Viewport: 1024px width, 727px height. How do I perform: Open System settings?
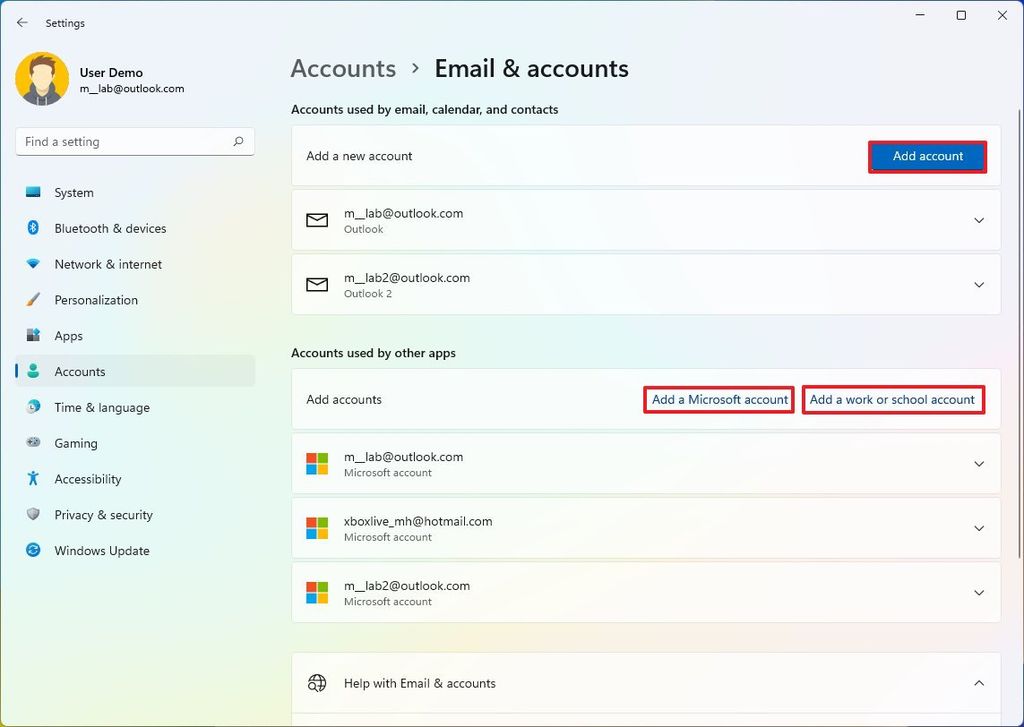(x=135, y=193)
